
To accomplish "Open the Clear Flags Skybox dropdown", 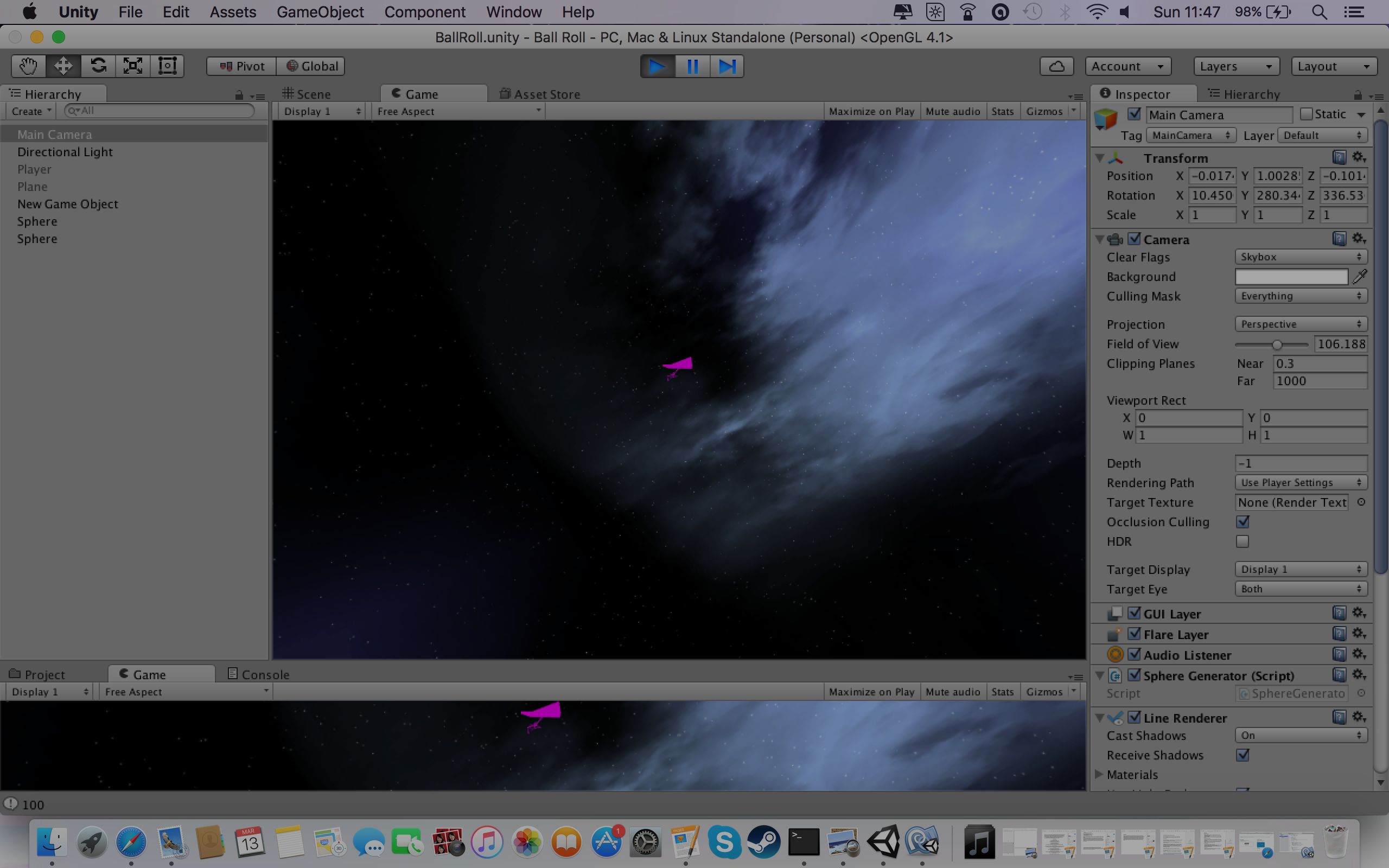I will (x=1300, y=257).
